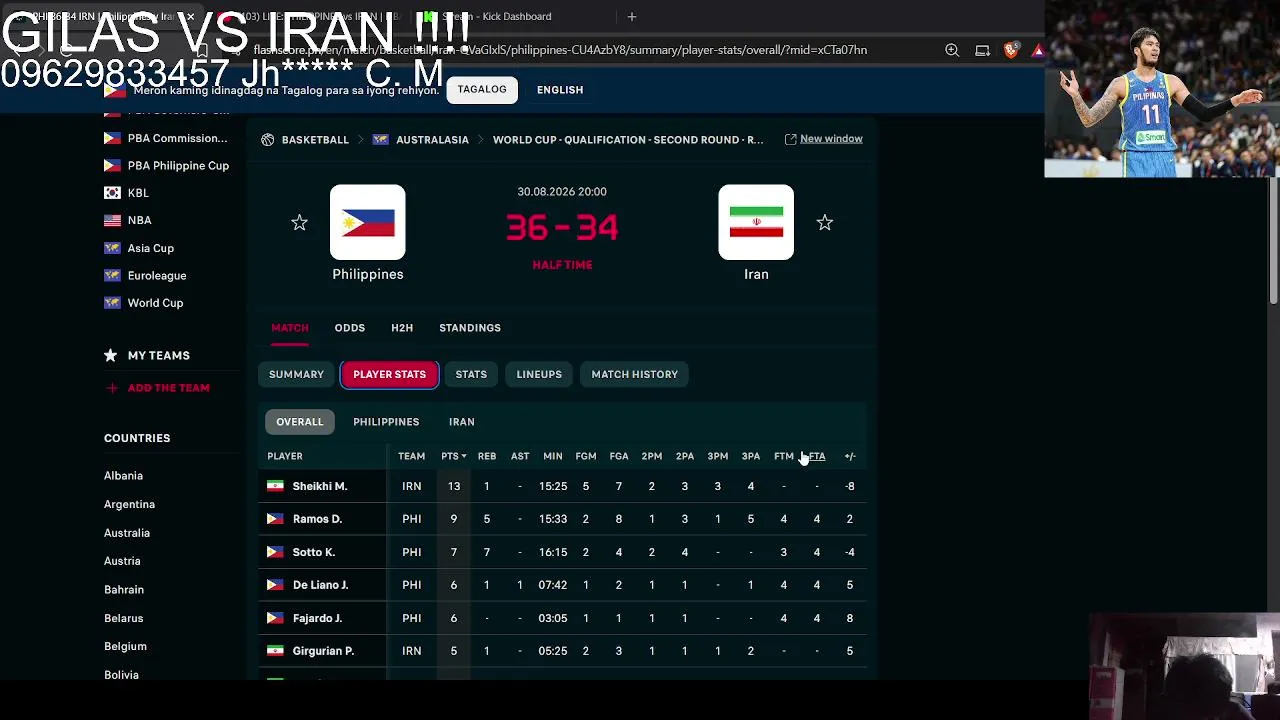1280x720 pixels.
Task: Favorite the Philippines team with its star
Action: click(x=299, y=223)
